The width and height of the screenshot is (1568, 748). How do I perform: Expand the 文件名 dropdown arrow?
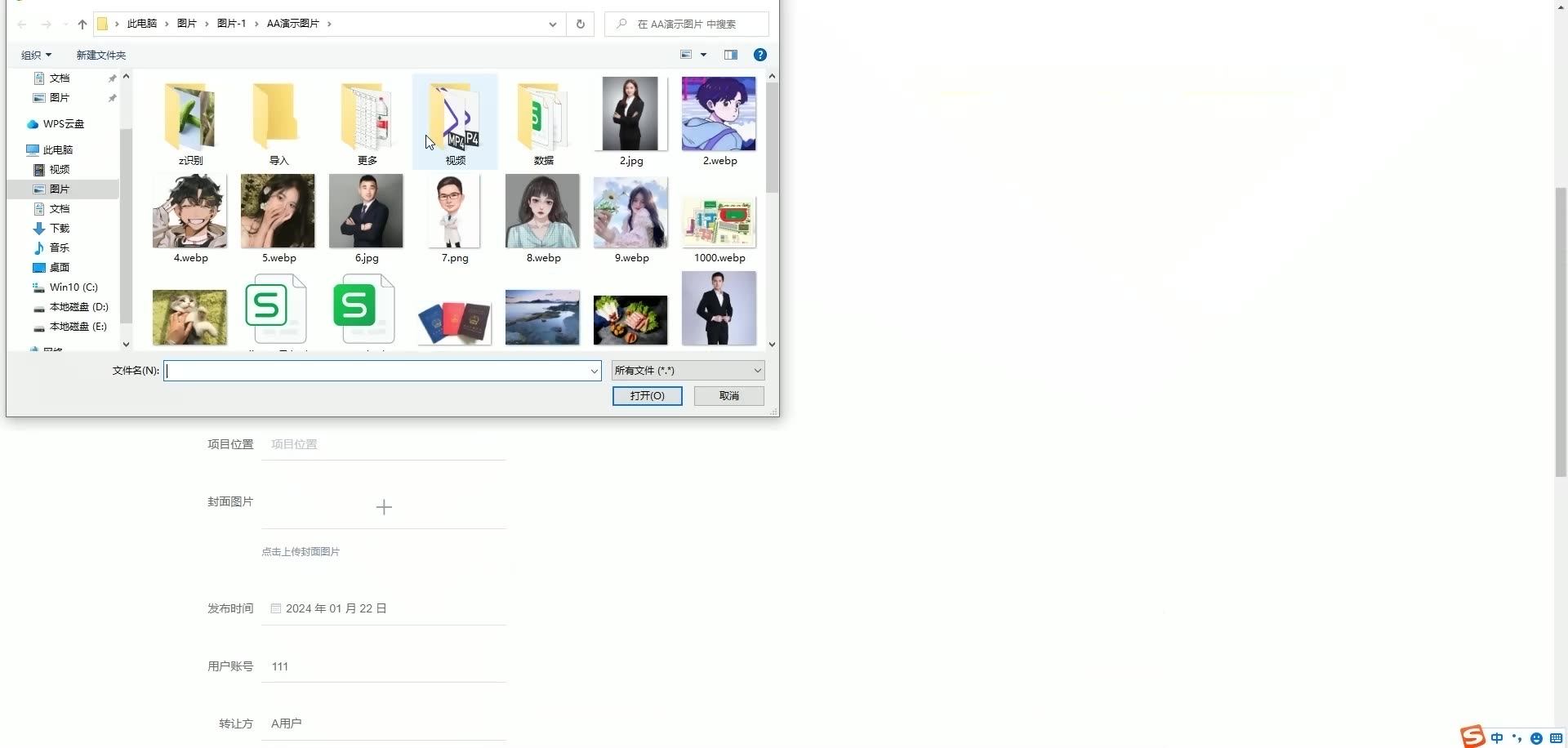595,371
